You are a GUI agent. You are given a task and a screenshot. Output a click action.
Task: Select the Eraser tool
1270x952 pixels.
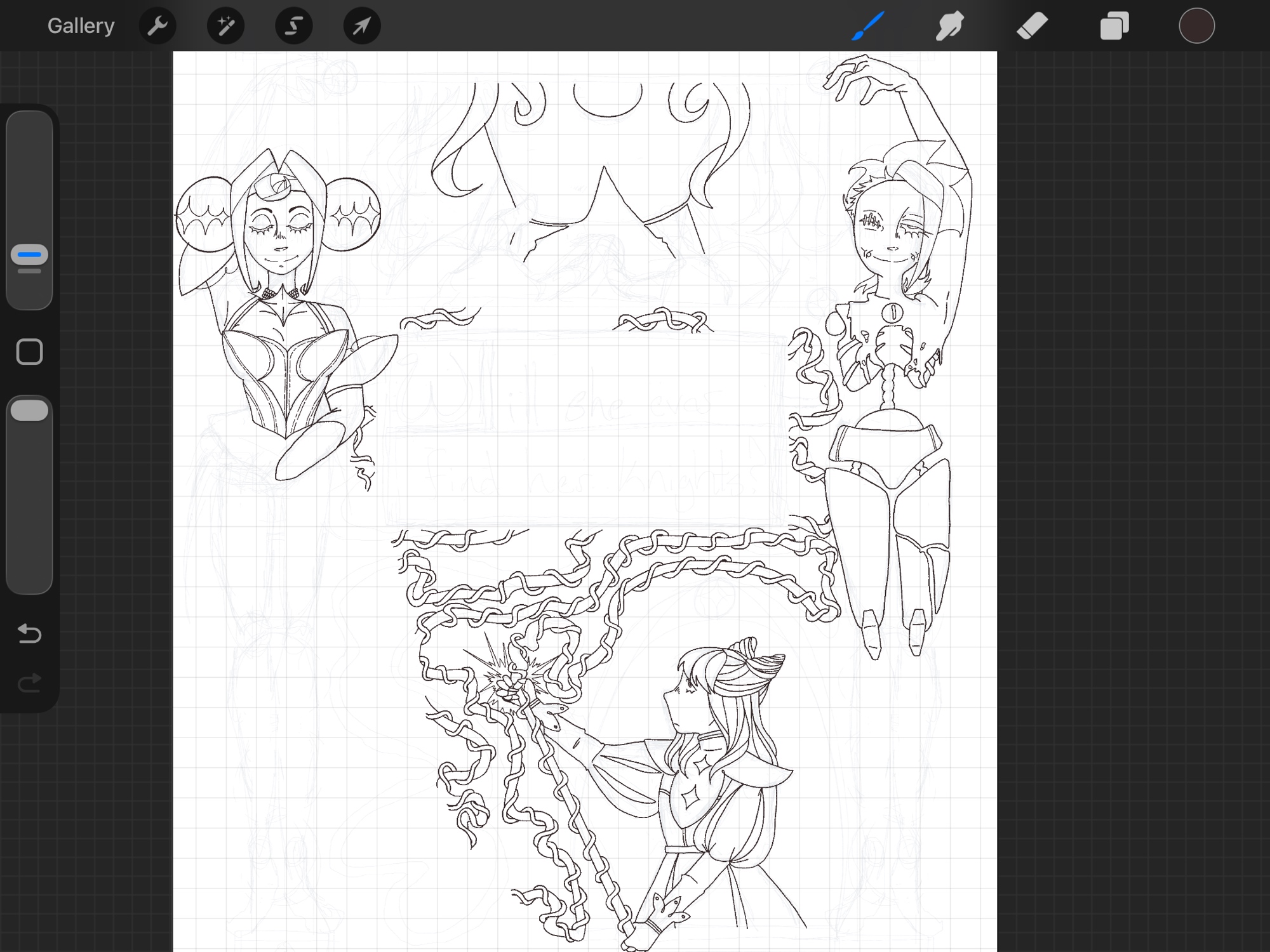click(x=1032, y=26)
